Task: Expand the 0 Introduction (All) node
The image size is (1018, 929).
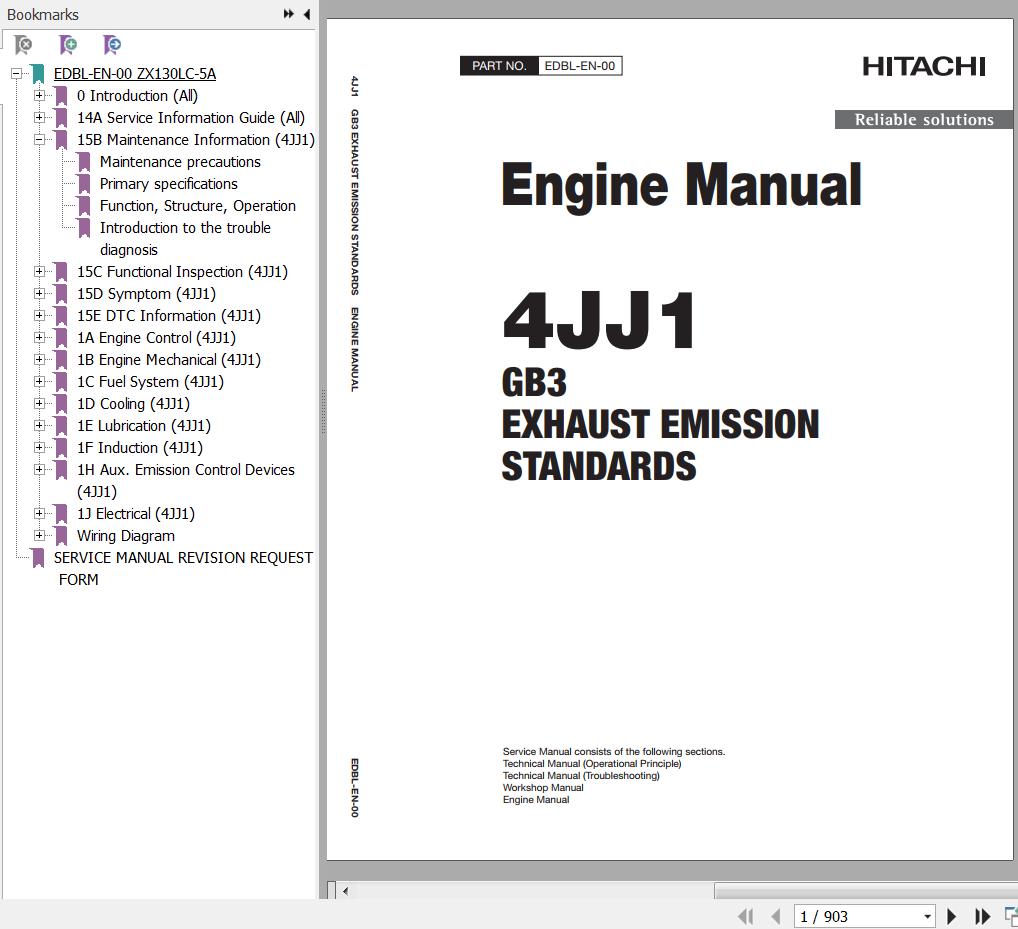Action: (40, 95)
